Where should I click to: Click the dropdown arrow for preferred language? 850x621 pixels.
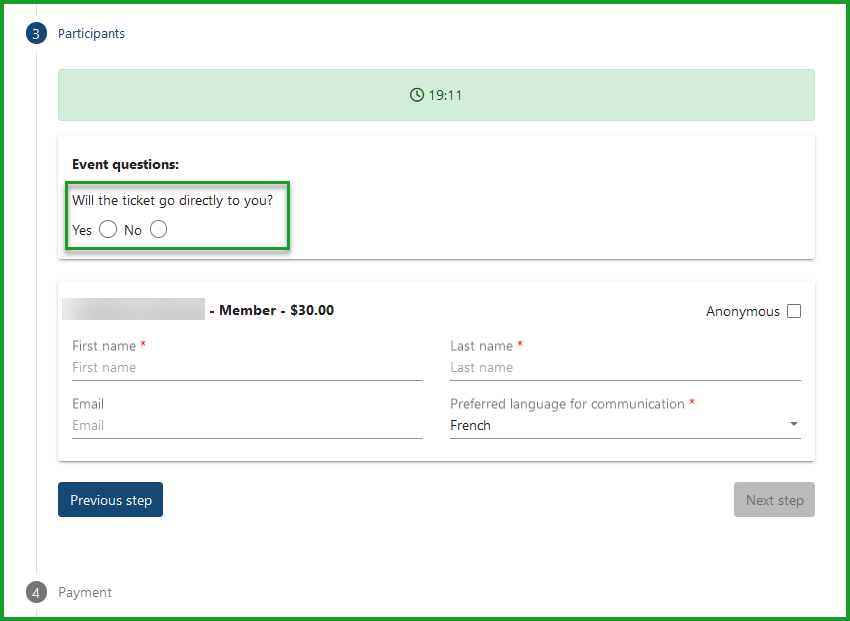pyautogui.click(x=794, y=424)
